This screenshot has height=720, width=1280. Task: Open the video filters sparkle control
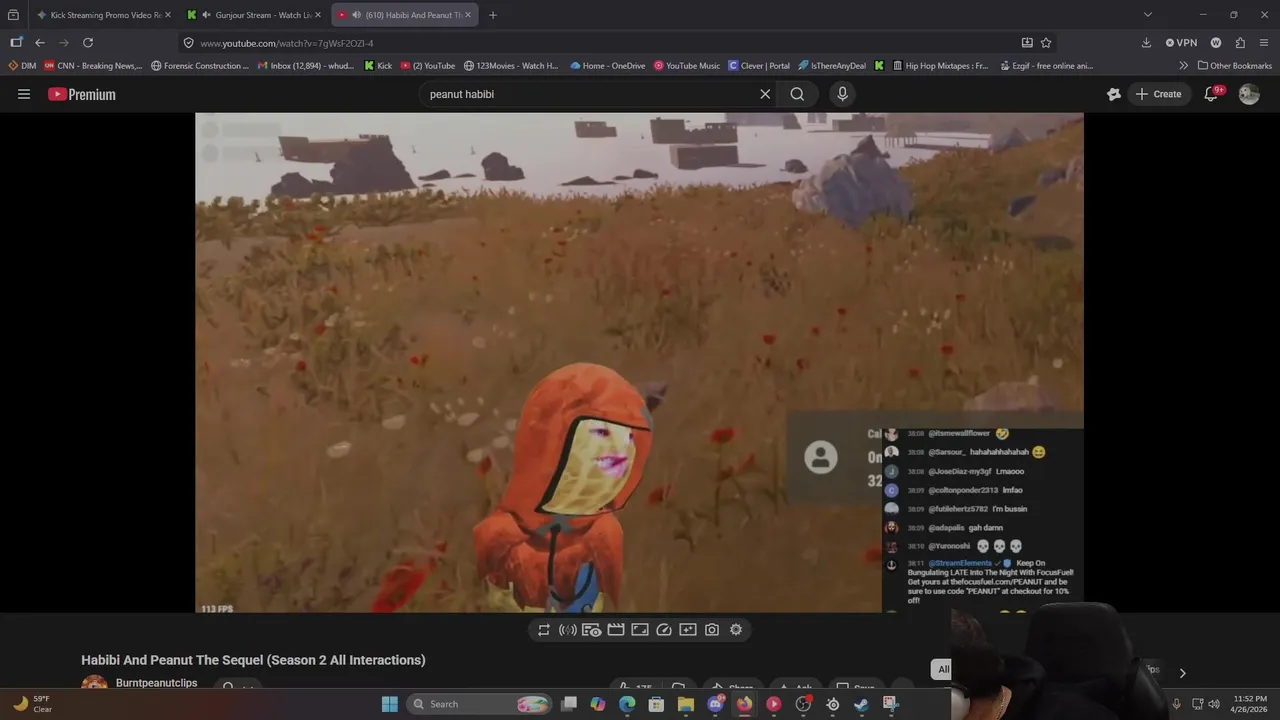(688, 630)
